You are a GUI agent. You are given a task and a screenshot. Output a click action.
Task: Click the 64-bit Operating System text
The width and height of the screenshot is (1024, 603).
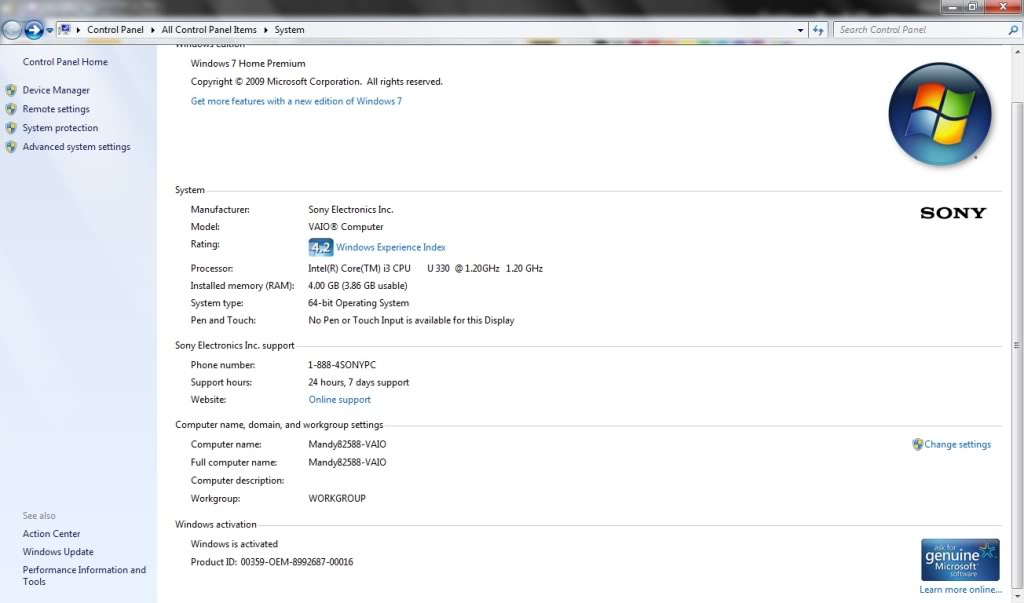point(359,303)
